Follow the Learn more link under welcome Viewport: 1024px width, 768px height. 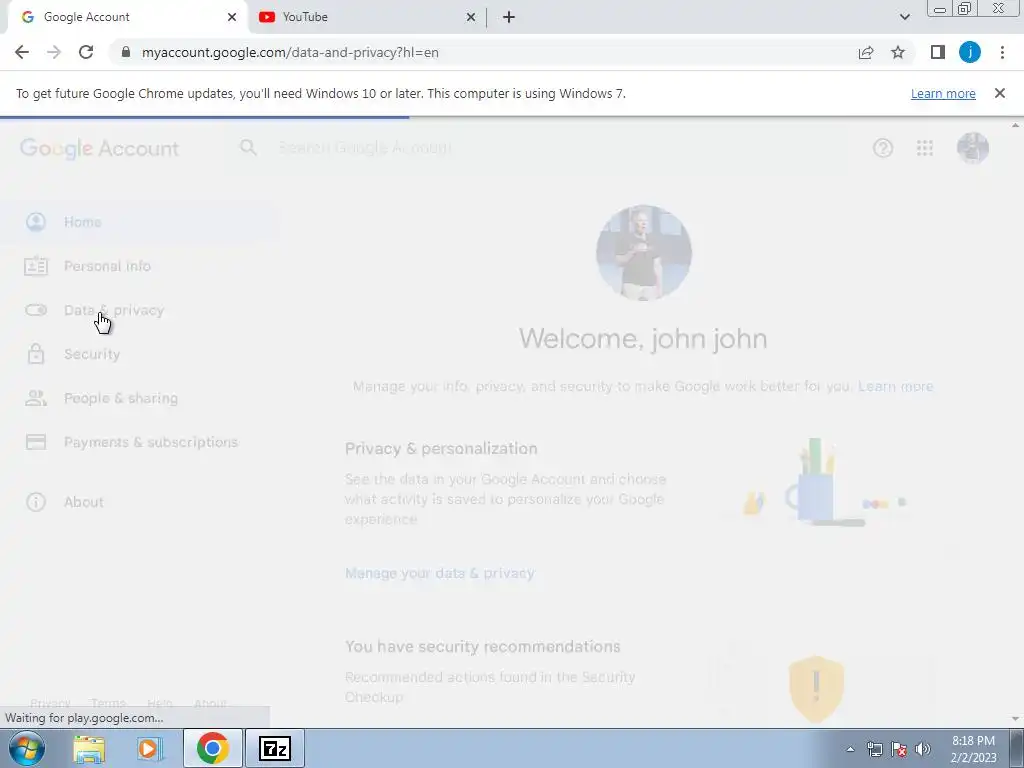point(895,387)
